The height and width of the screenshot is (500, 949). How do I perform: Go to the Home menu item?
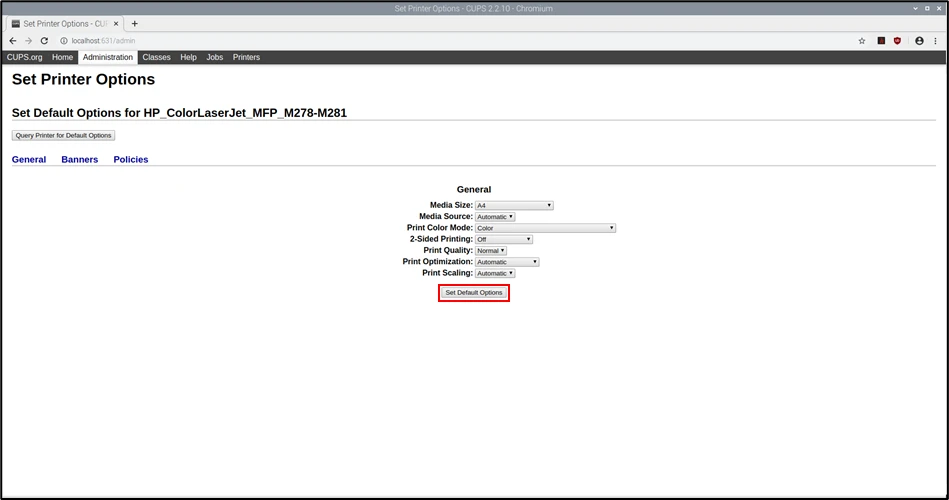(x=62, y=57)
